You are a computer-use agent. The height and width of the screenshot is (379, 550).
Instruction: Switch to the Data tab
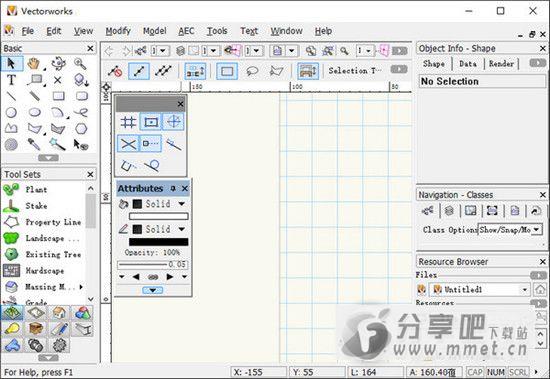click(468, 64)
